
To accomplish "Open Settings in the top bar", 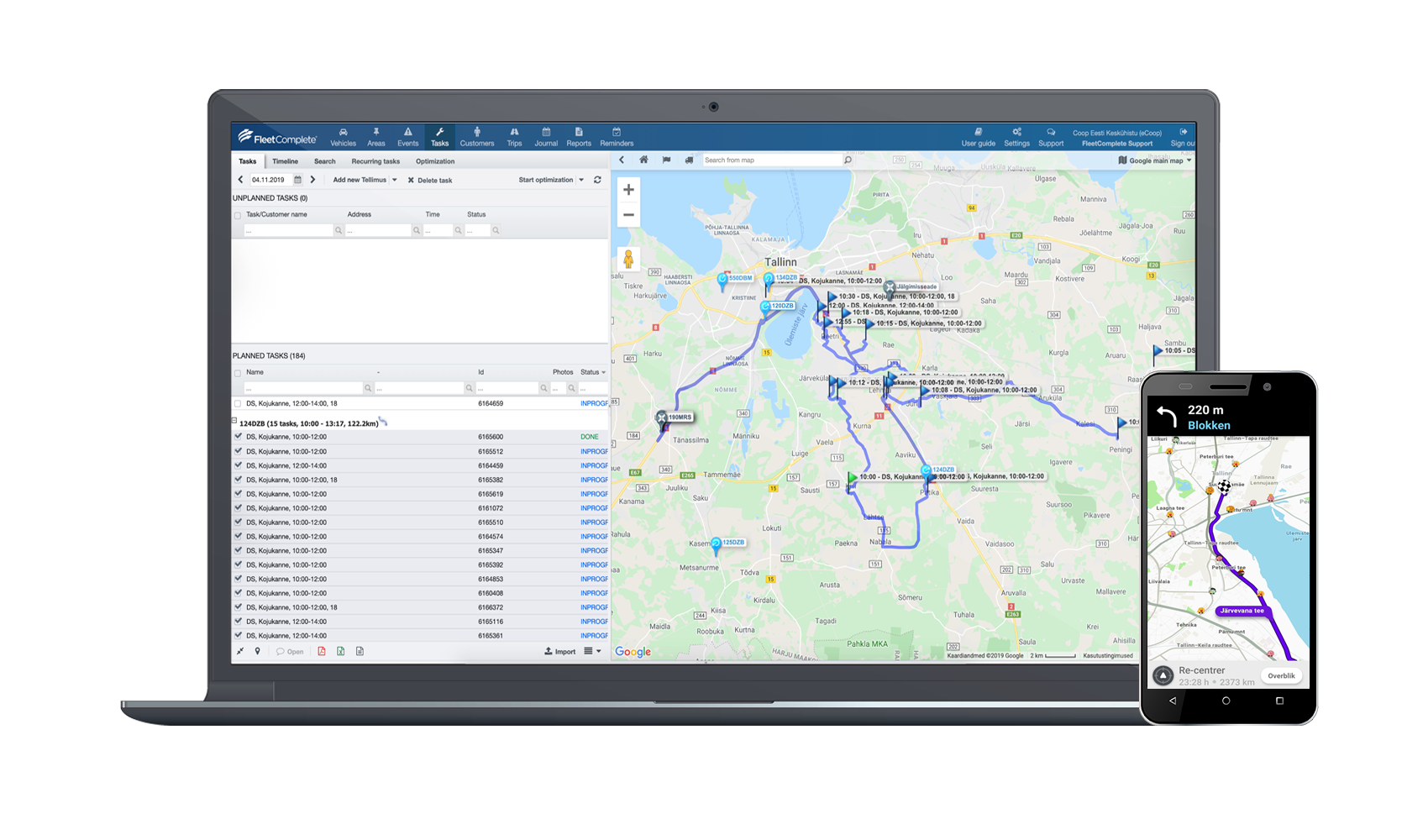I will [1016, 137].
